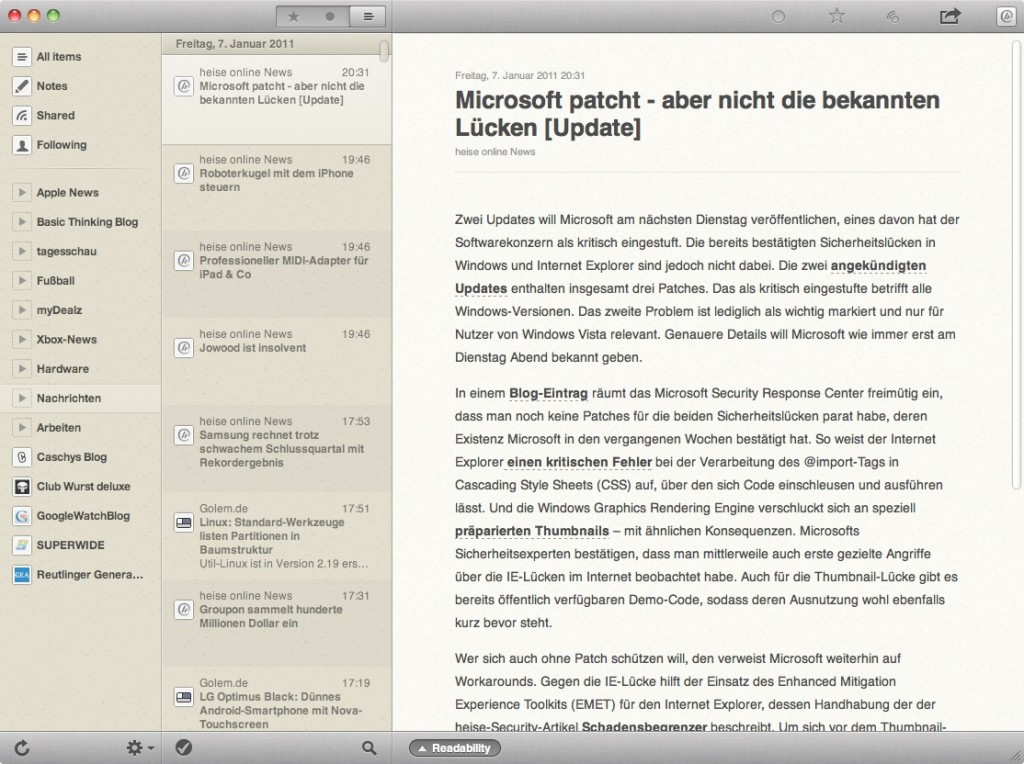
Task: Toggle Readability view
Action: (455, 748)
